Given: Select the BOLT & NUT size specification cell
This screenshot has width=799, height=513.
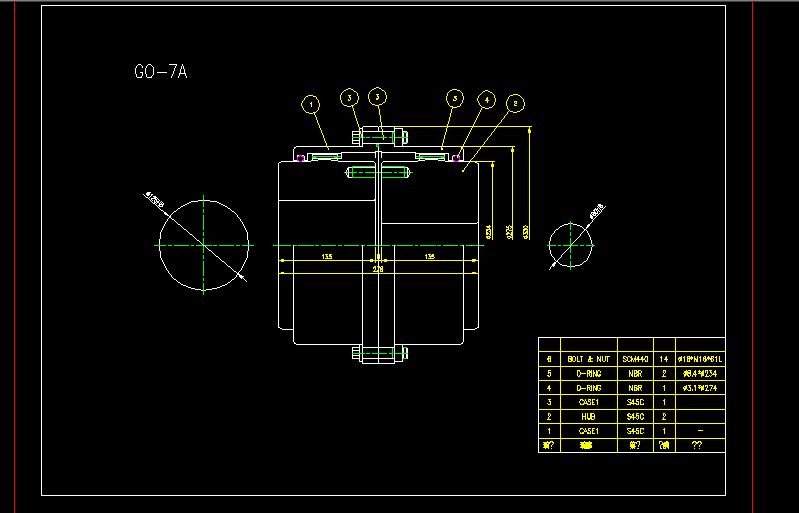Looking at the screenshot, I should (700, 359).
